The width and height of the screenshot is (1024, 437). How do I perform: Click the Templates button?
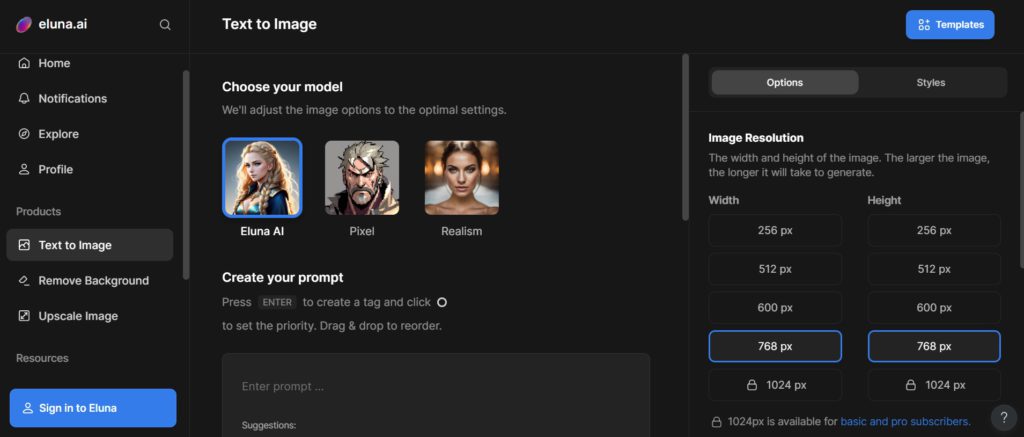point(950,25)
